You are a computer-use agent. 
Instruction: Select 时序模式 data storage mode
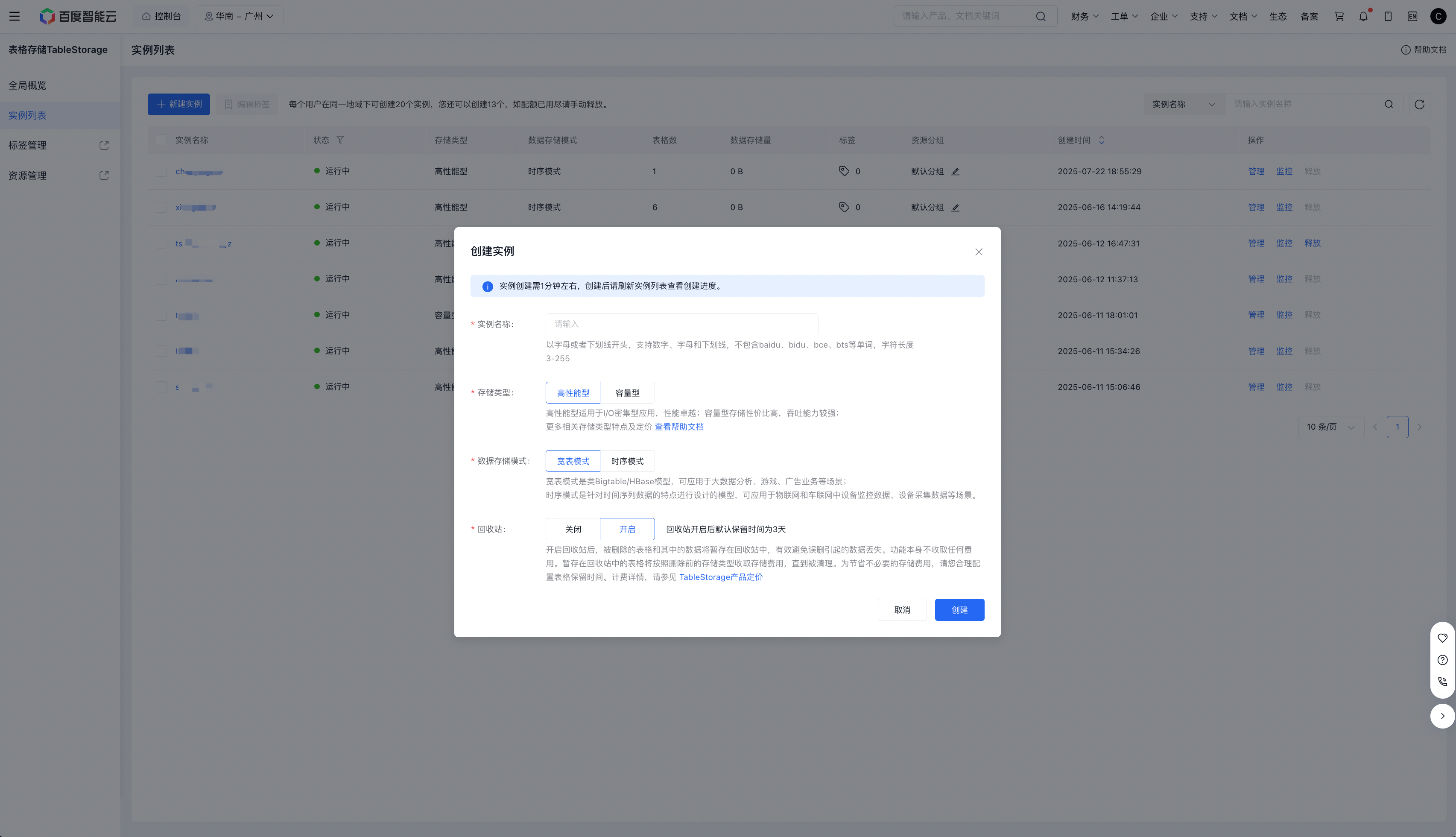click(627, 461)
